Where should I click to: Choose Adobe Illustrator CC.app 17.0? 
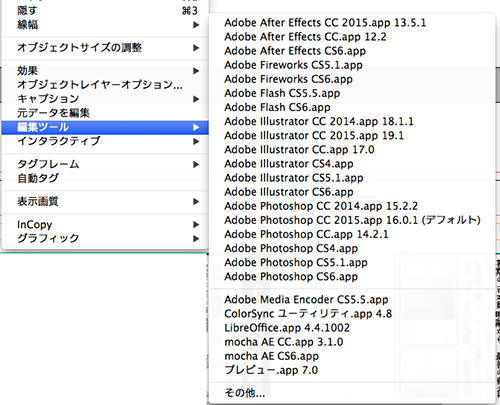pyautogui.click(x=352, y=150)
